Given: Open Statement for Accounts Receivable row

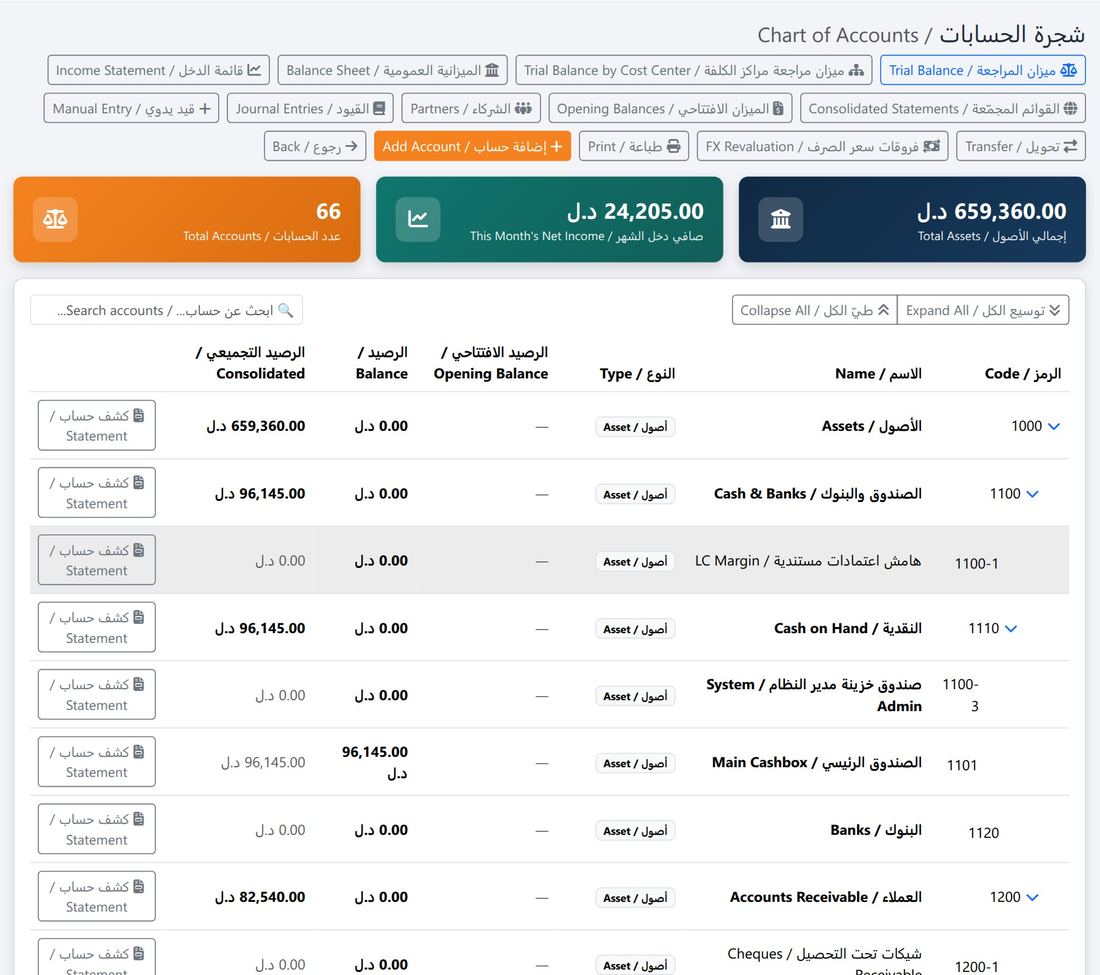Looking at the screenshot, I should pos(97,896).
